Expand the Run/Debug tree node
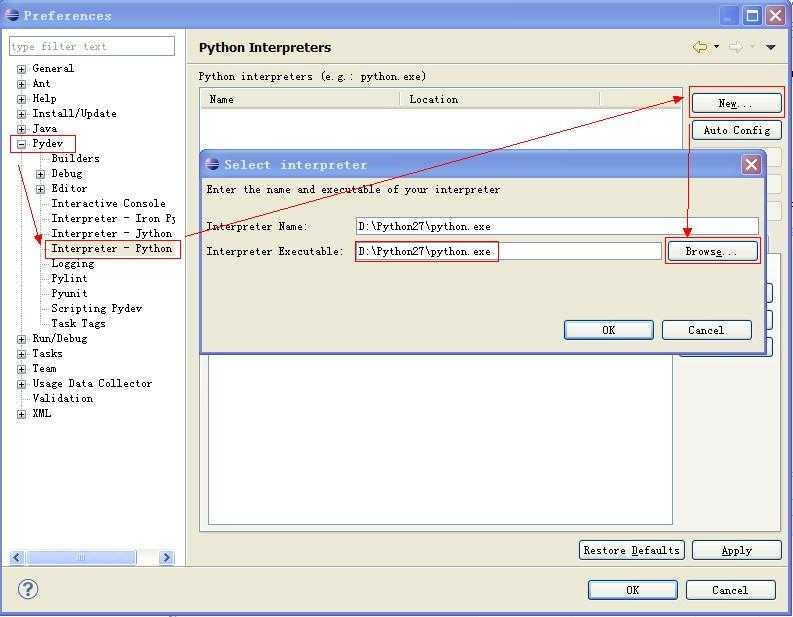 21,339
